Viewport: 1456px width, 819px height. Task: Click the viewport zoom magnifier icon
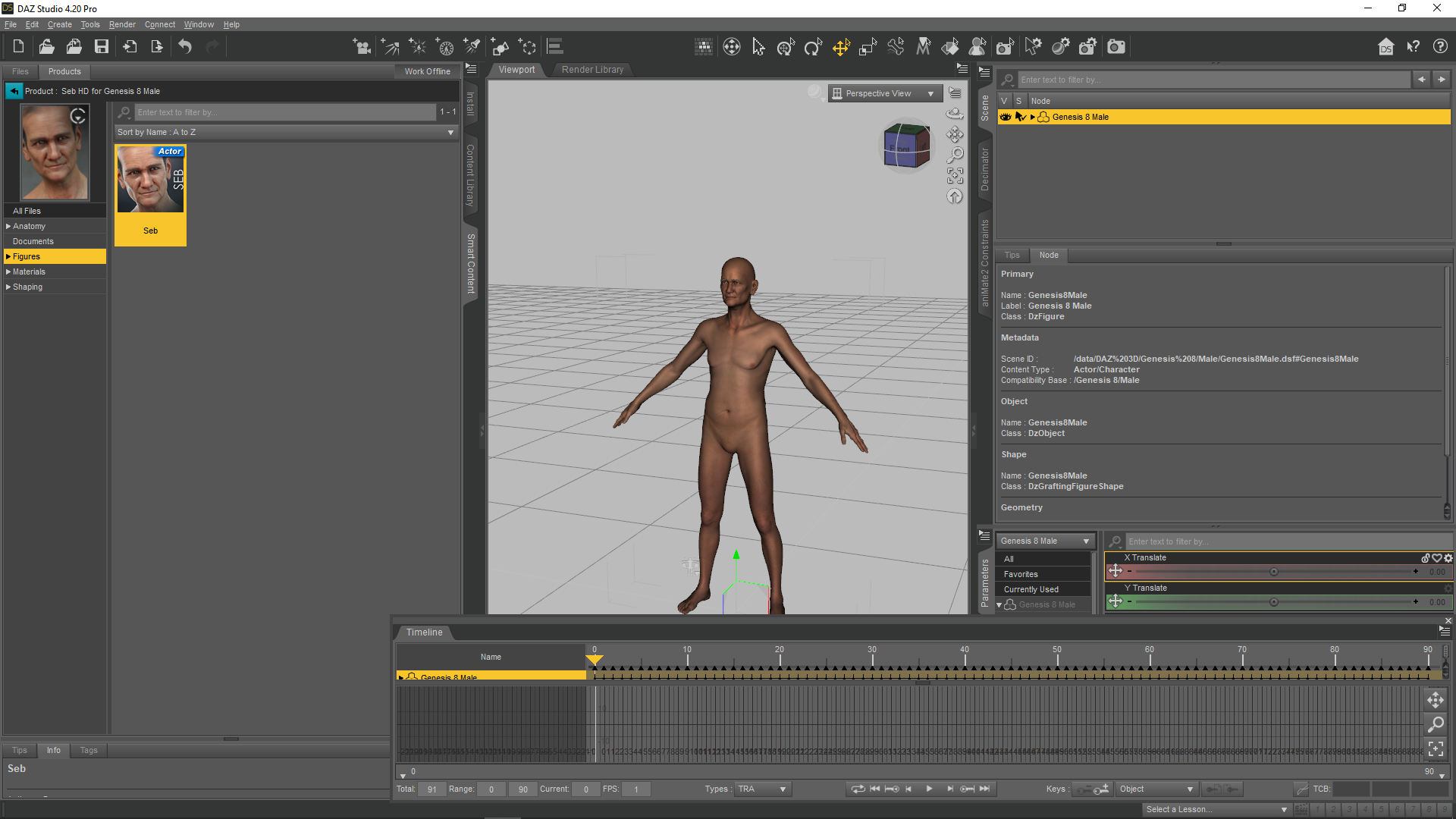click(955, 155)
